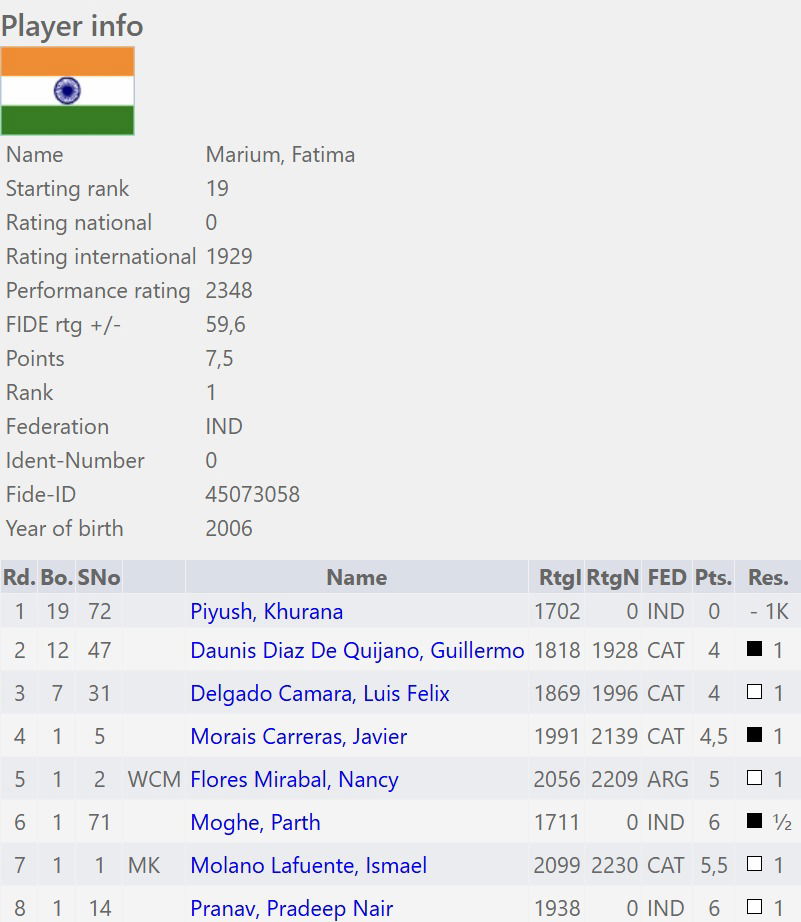Open Moghe, Parth player link
The width and height of the screenshot is (801, 922).
click(x=255, y=822)
